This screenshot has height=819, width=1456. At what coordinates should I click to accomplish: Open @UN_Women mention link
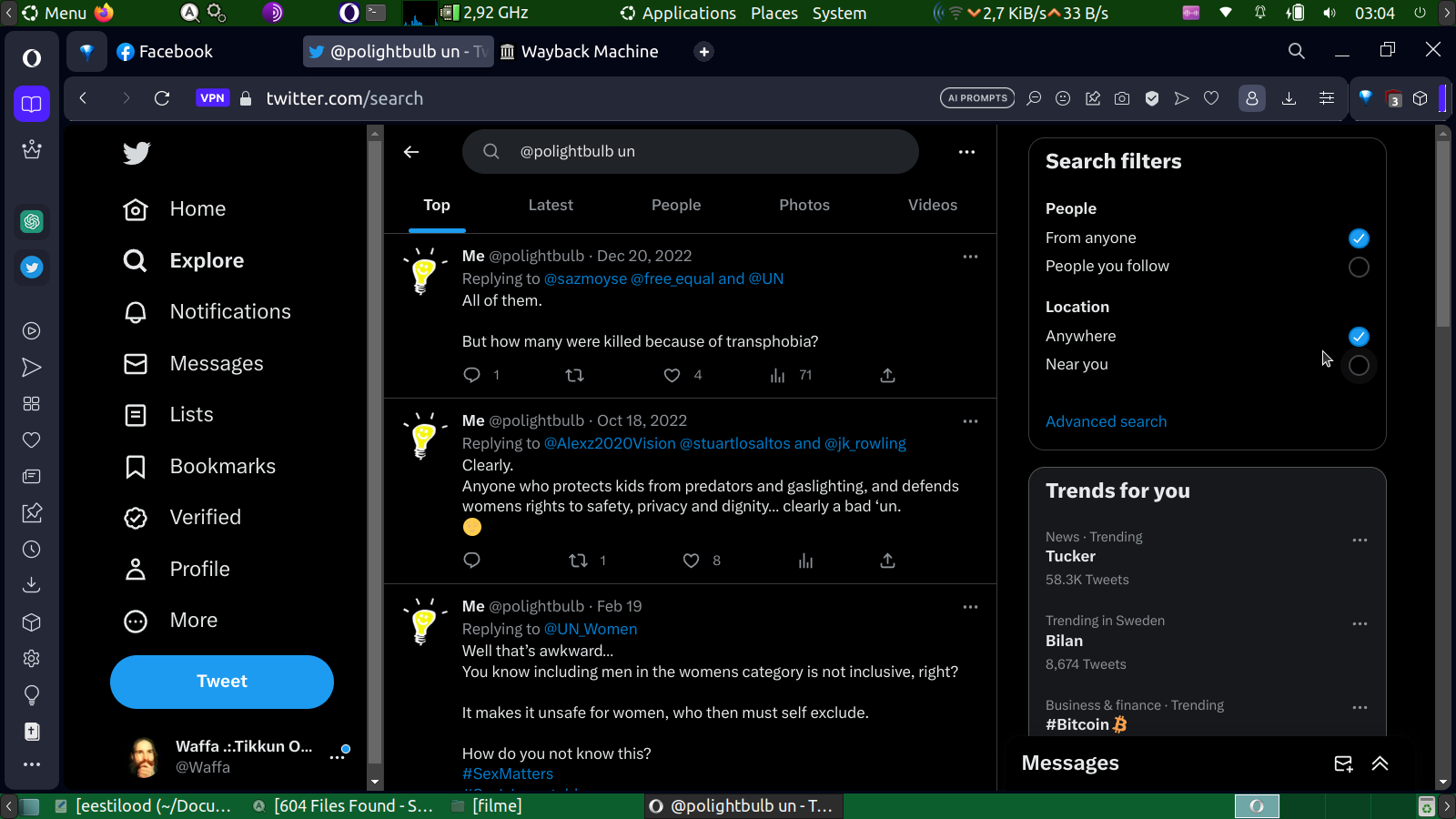tap(591, 629)
